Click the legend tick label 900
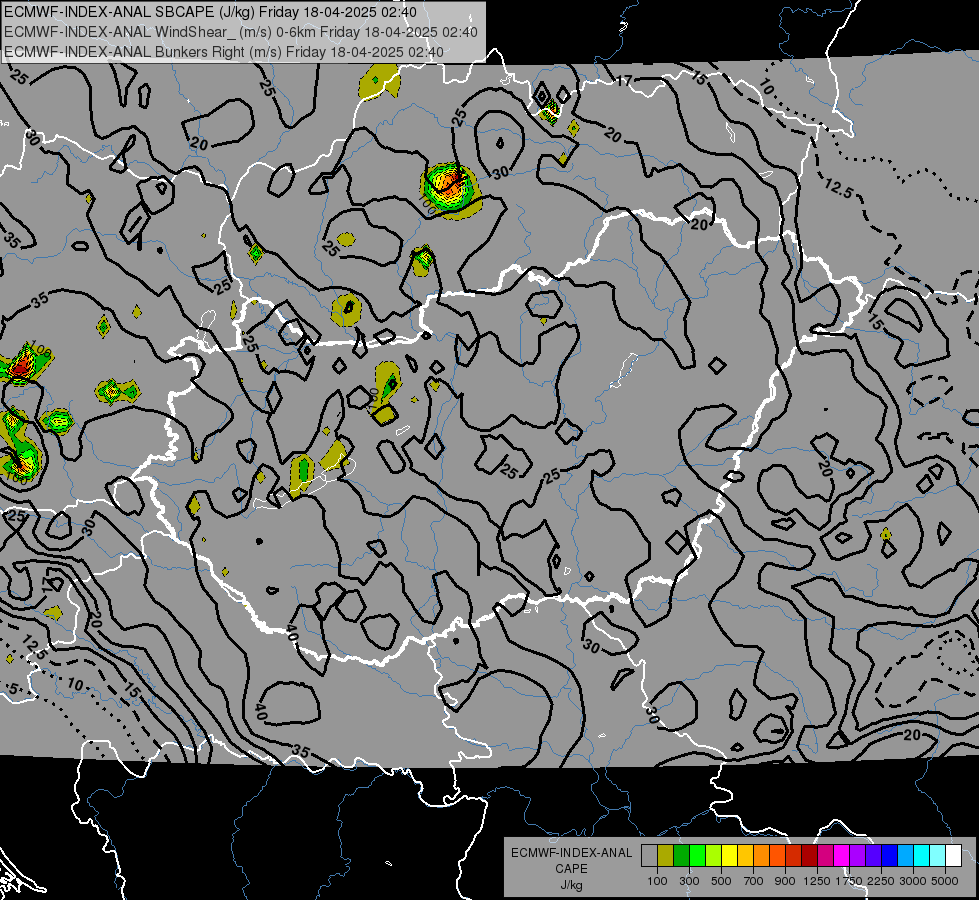979x900 pixels. coord(785,881)
